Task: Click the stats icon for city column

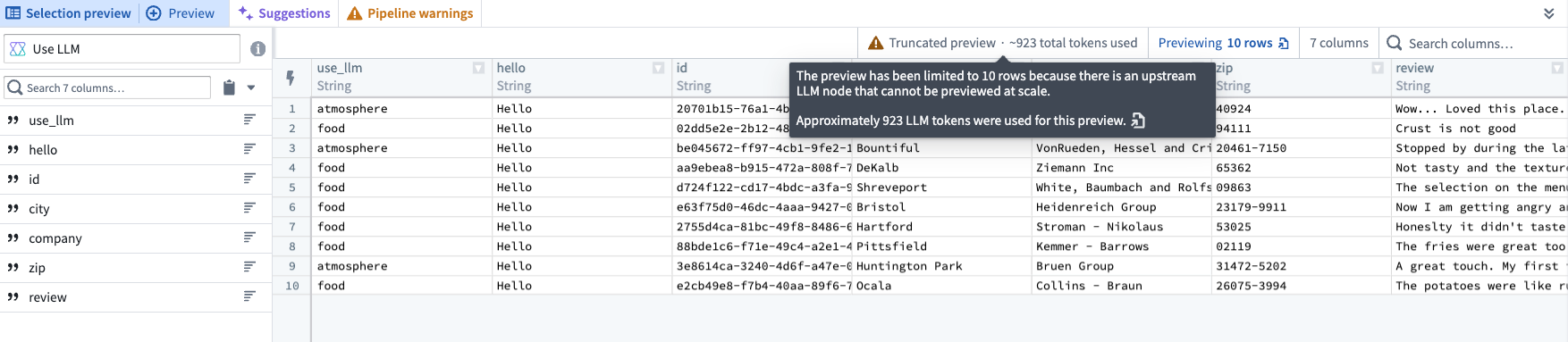Action: [x=249, y=208]
